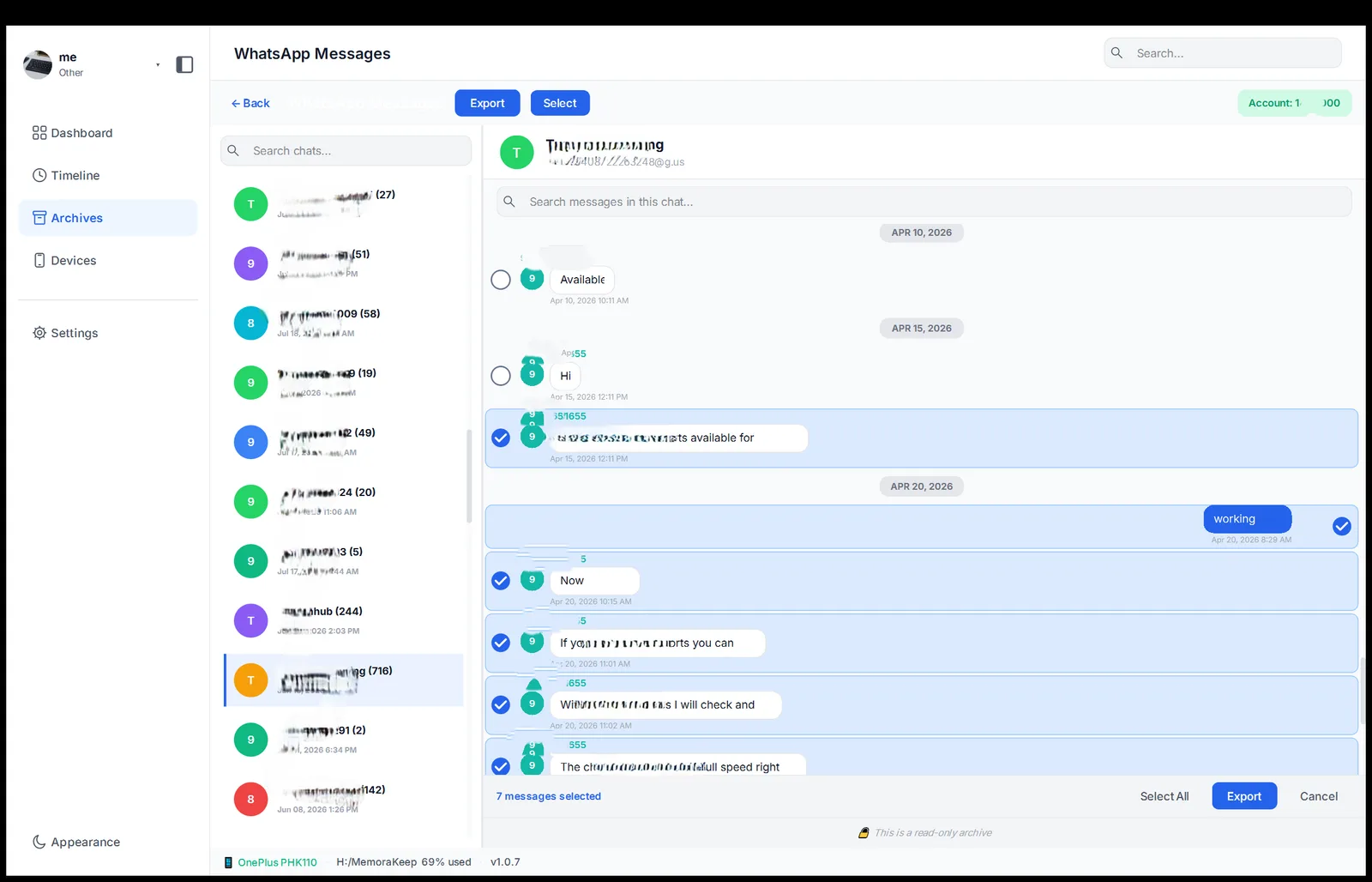Uncheck the 'working' message checkmark
The width and height of the screenshot is (1372, 882).
1342,527
